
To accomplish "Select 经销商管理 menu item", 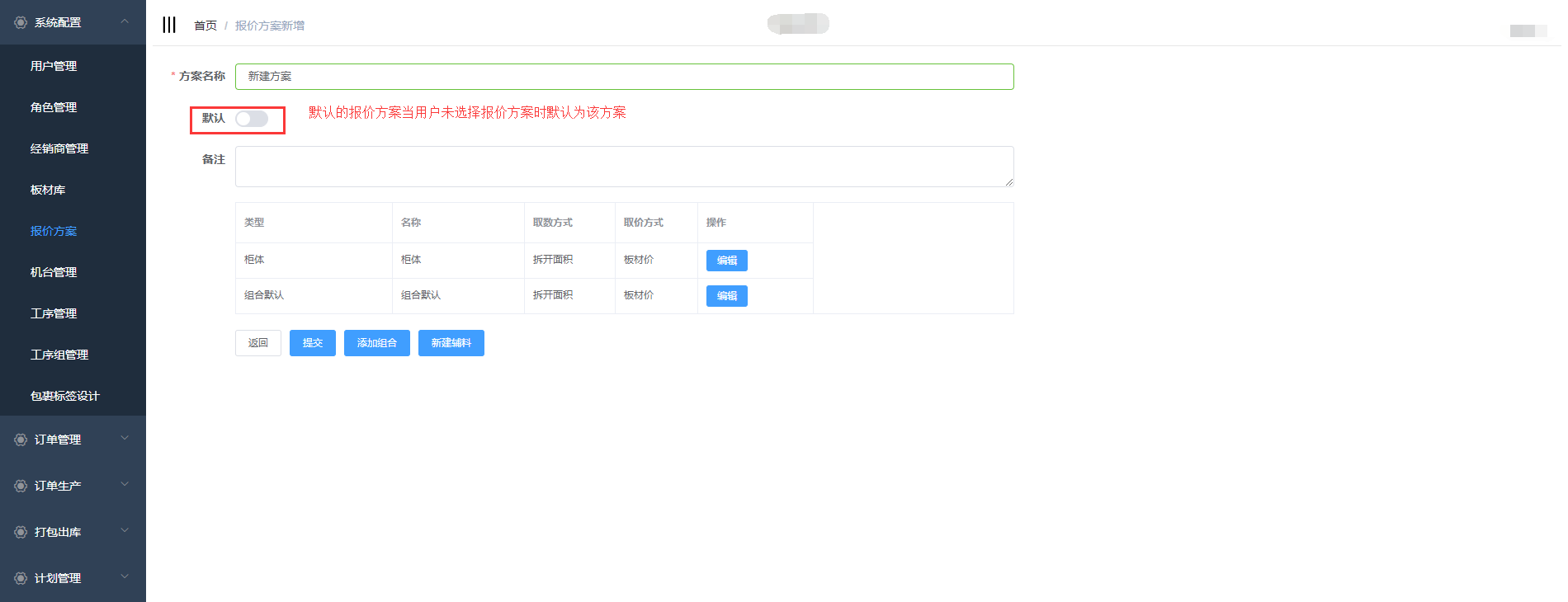I will point(59,148).
